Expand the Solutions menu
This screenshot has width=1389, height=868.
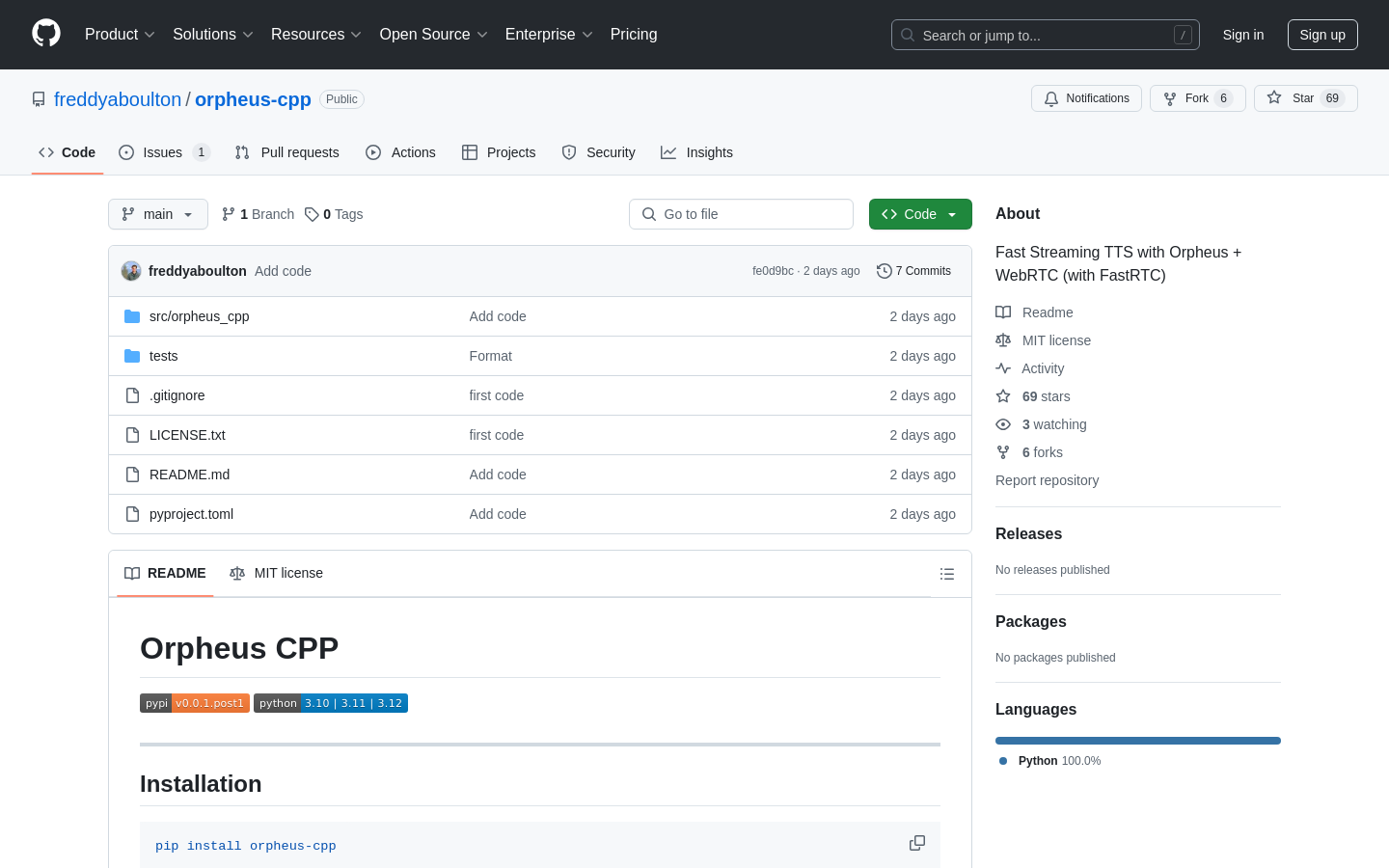click(213, 34)
